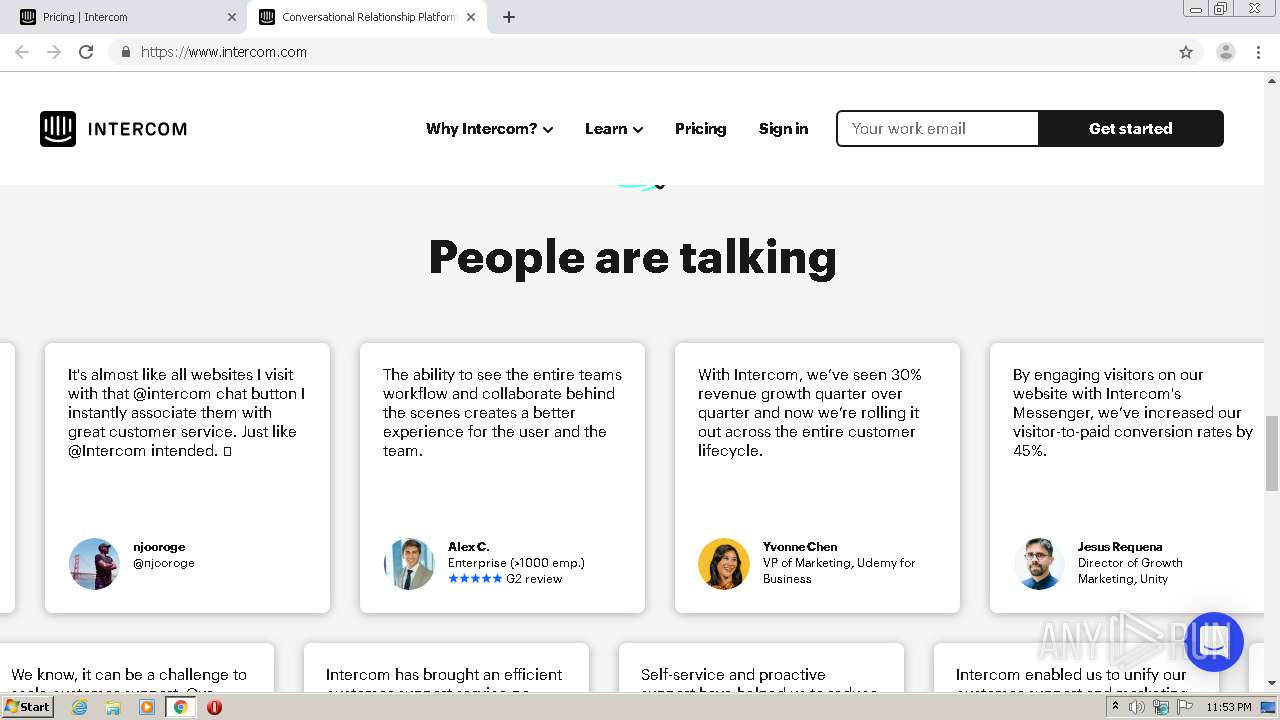
Task: Show hidden system tray icons
Action: click(x=1115, y=707)
